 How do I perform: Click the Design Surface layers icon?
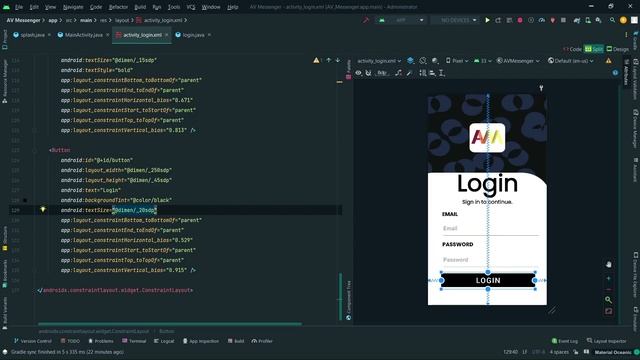[x=410, y=61]
